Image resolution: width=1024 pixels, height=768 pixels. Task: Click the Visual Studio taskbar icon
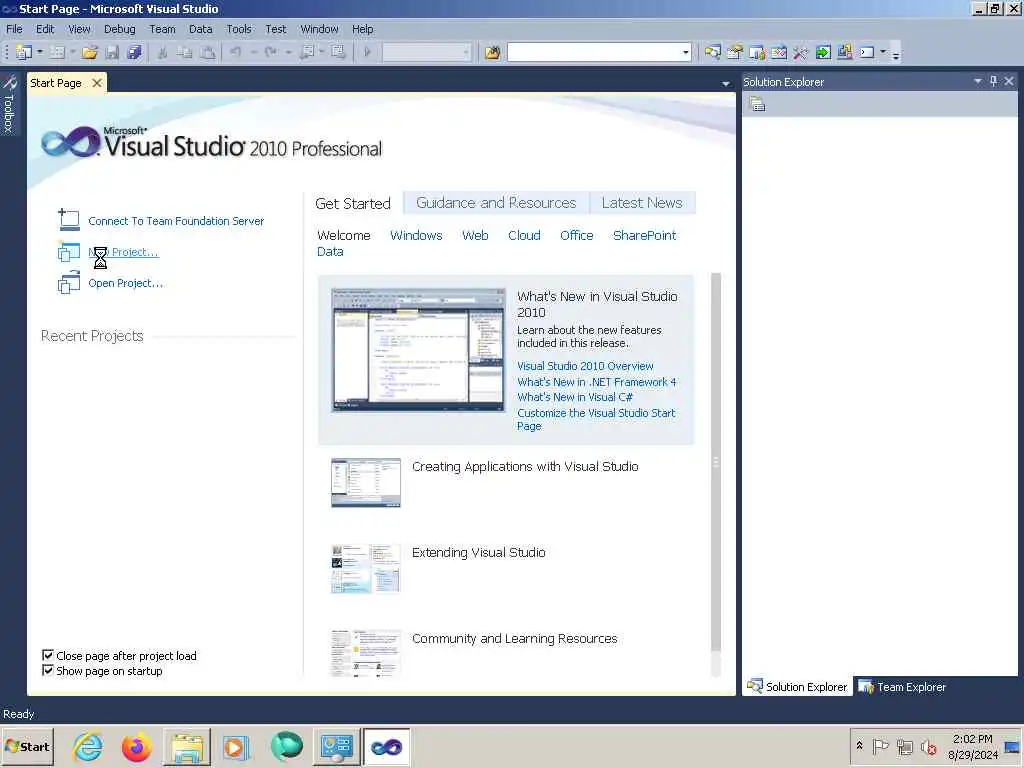click(x=387, y=746)
